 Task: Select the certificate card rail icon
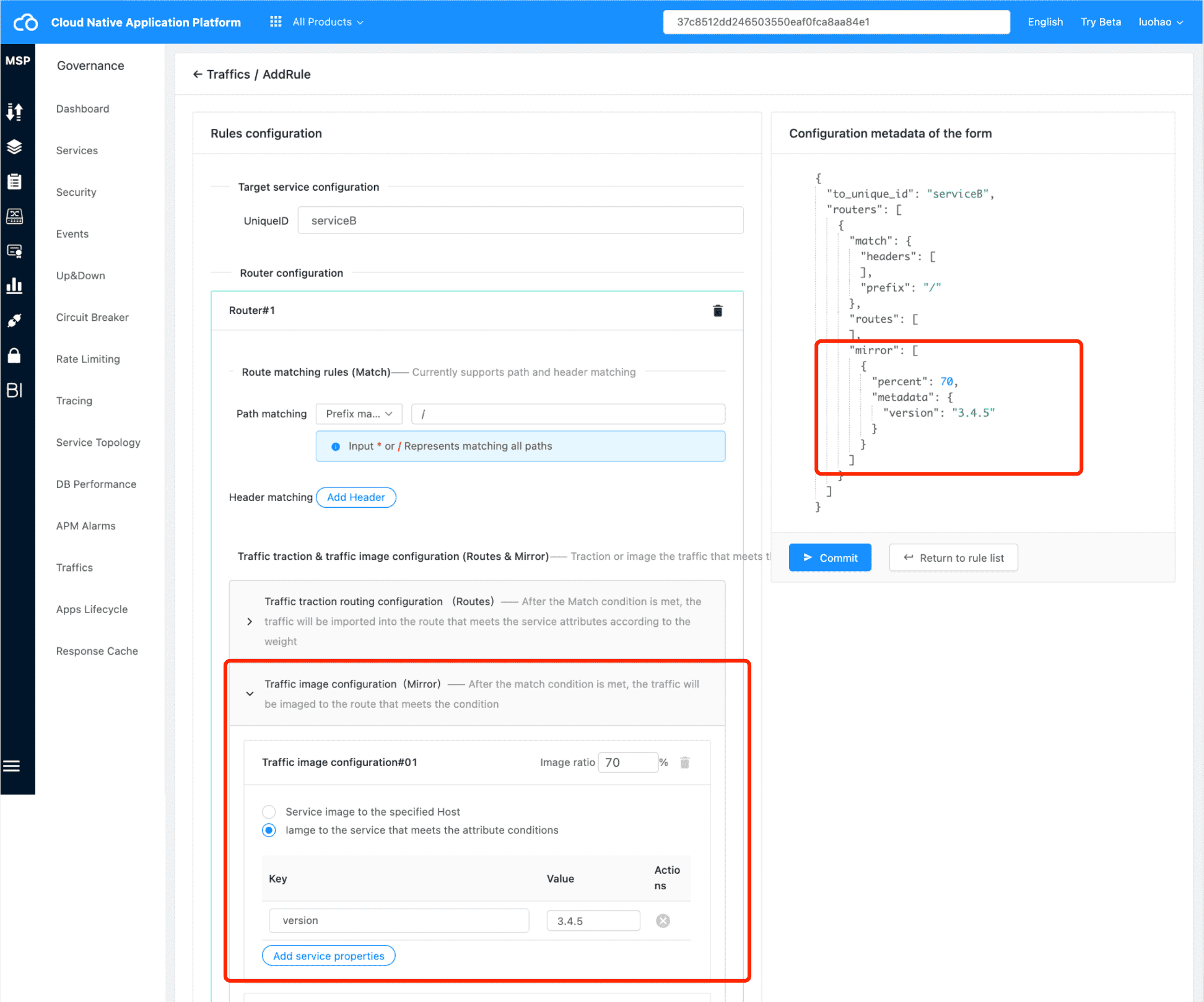(x=14, y=251)
